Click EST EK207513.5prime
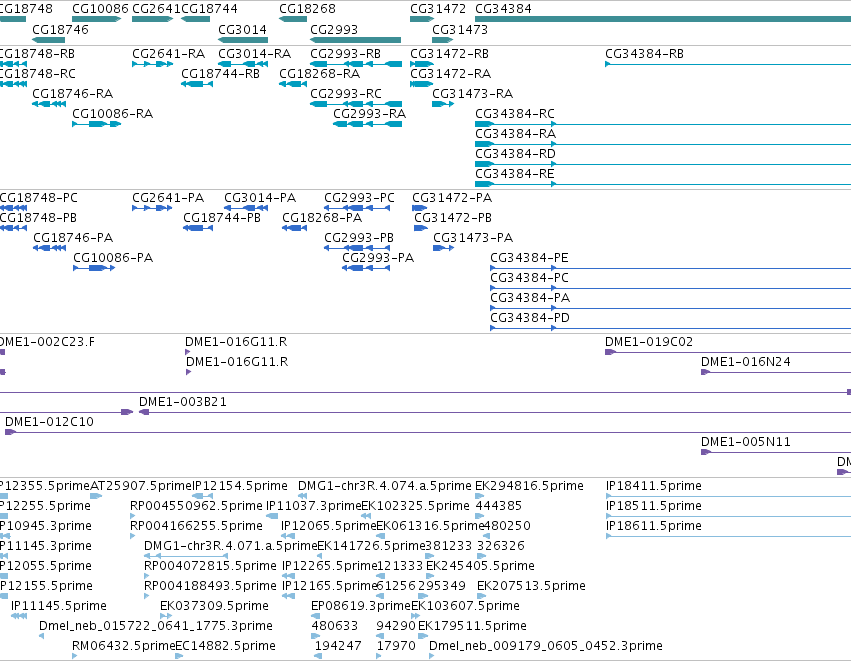Screen dimensions: 851x661 531,586
